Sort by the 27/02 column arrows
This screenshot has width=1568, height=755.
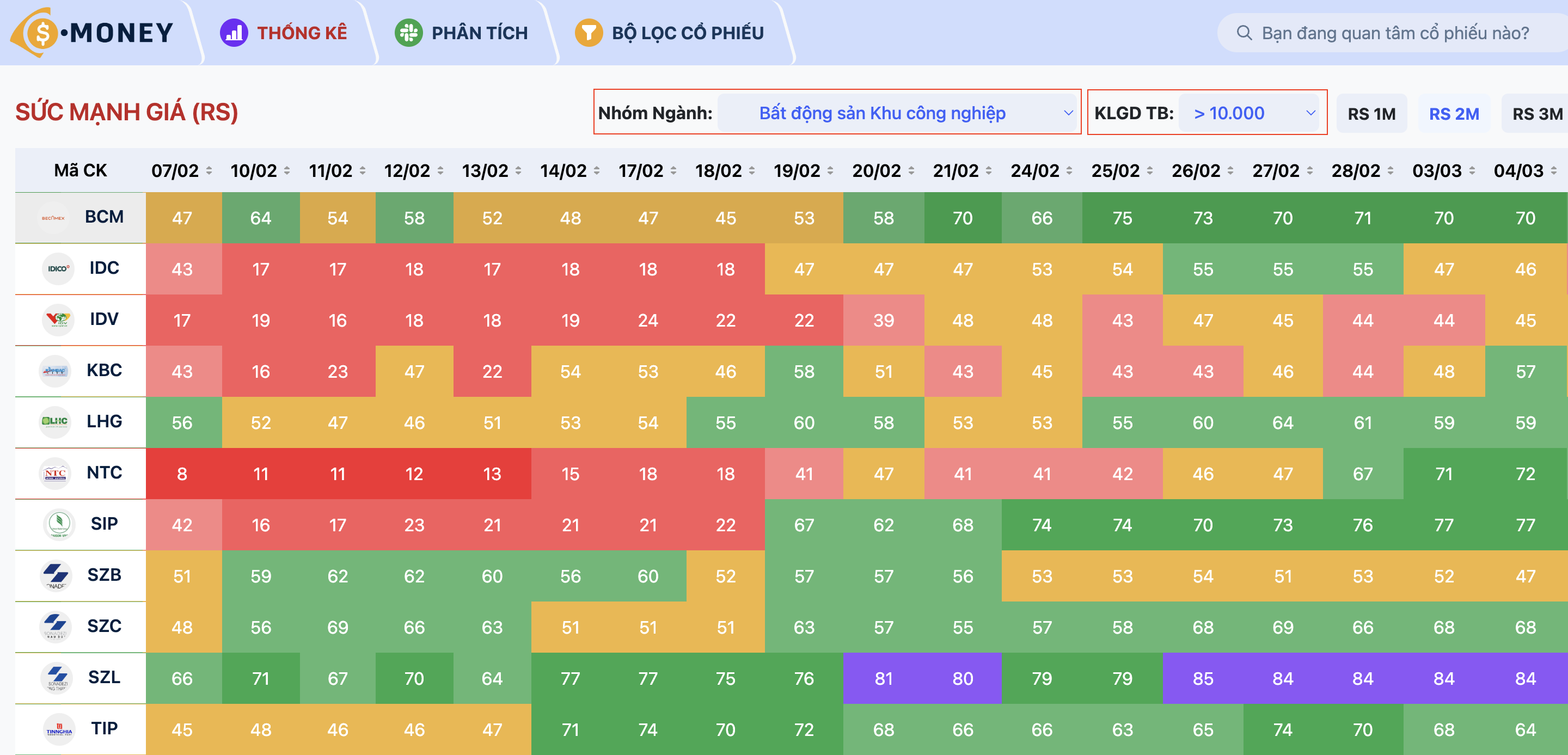[1310, 171]
